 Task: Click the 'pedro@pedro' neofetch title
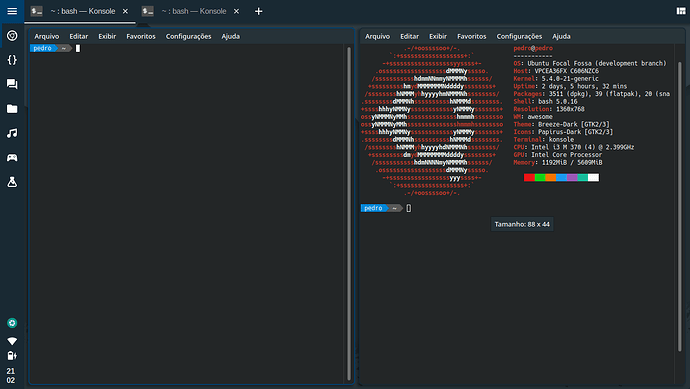pyautogui.click(x=533, y=48)
